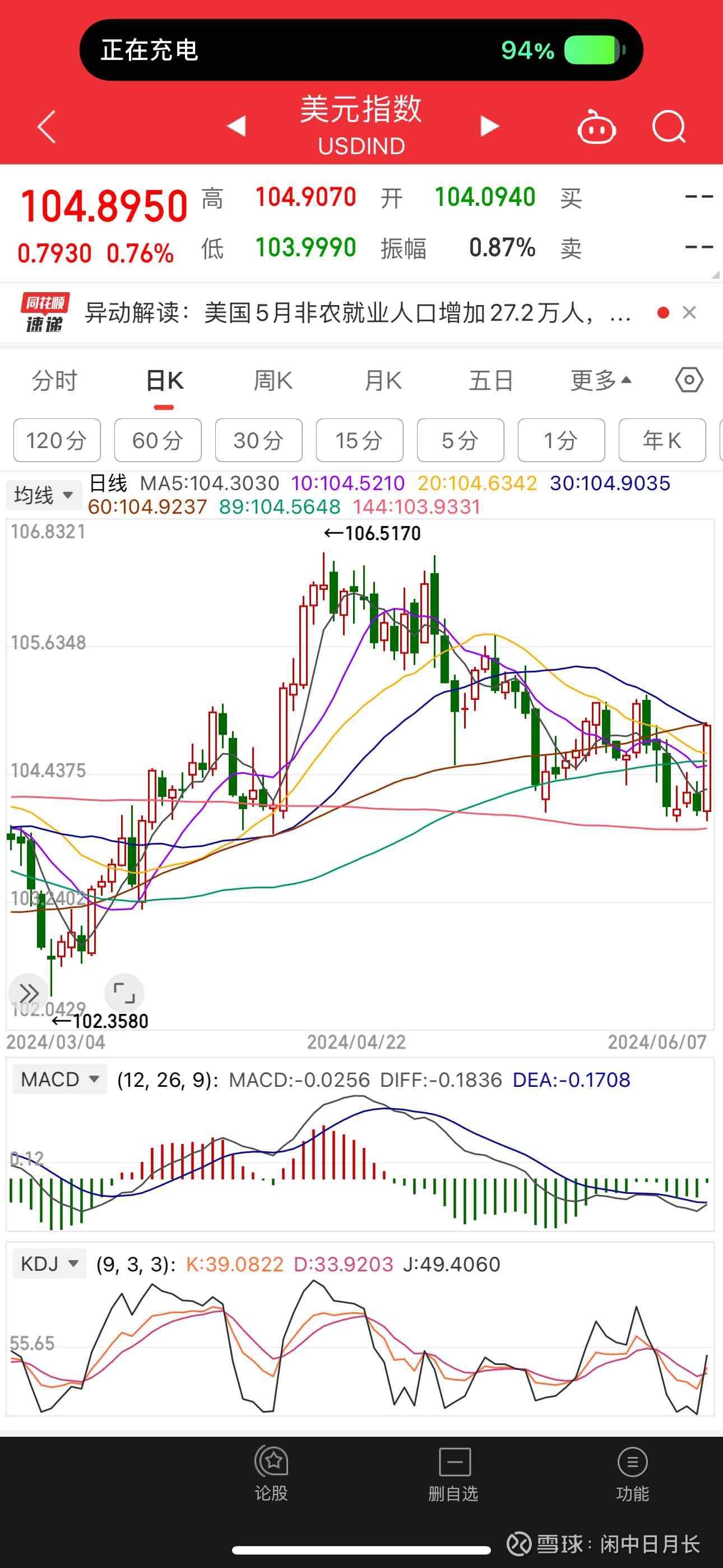The width and height of the screenshot is (723, 1568).
Task: Dismiss the news banner with X
Action: (689, 313)
